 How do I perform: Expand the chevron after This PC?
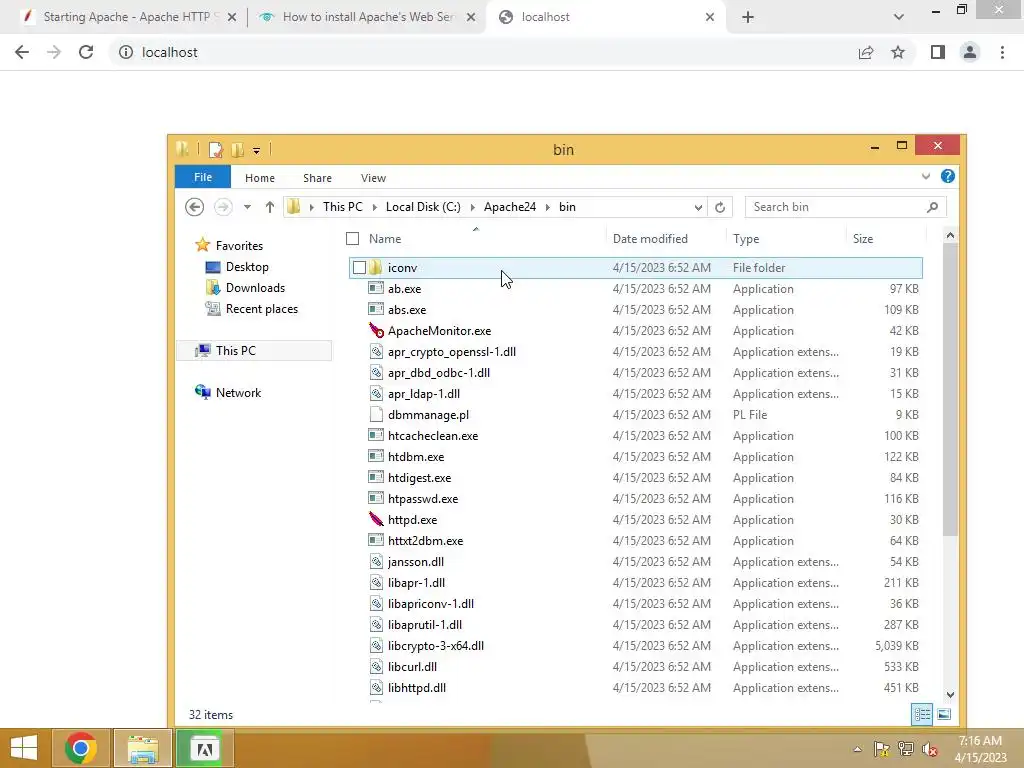(374, 207)
